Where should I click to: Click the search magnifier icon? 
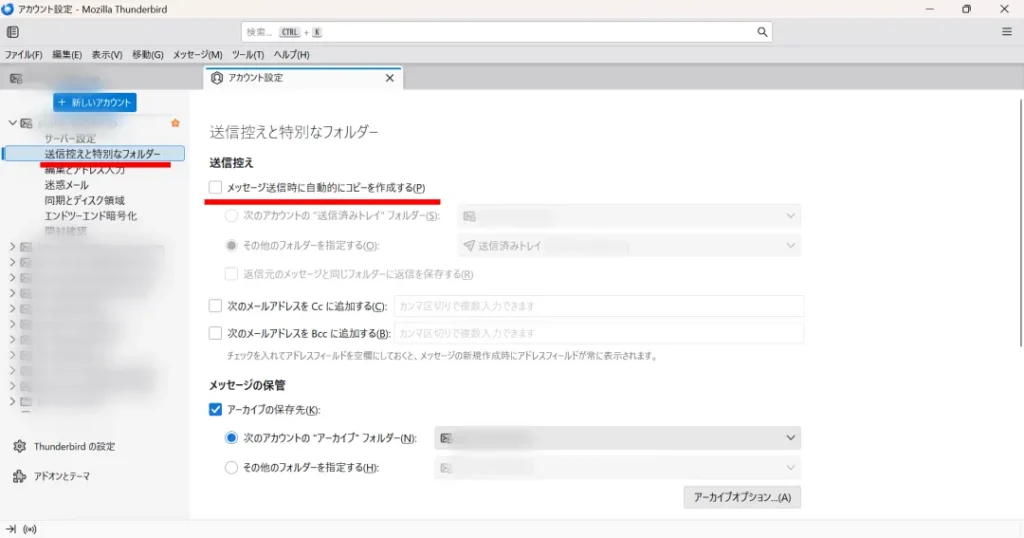click(x=762, y=32)
